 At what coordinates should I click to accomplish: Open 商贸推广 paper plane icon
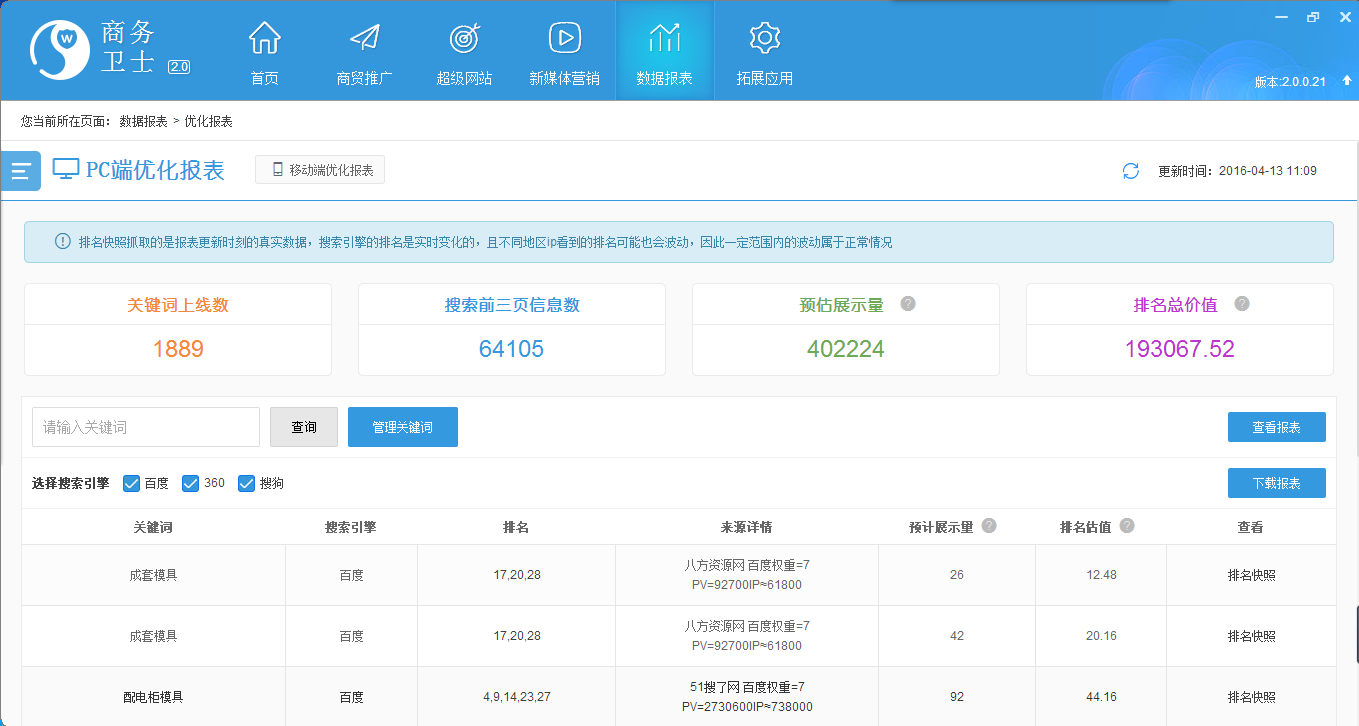point(364,39)
